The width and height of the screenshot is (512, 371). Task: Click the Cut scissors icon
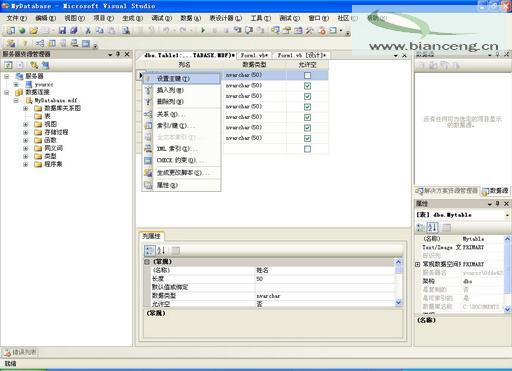pyautogui.click(x=88, y=31)
